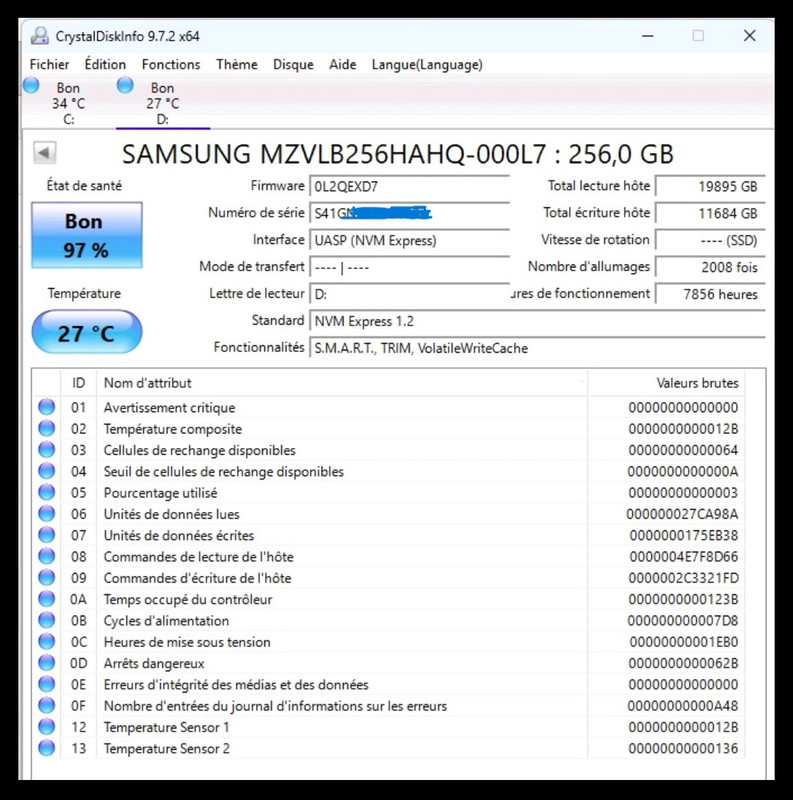Viewport: 793px width, 800px height.
Task: Click the Fonctionnalités field with S.M.A.R.T., TRIM
Action: coord(537,348)
